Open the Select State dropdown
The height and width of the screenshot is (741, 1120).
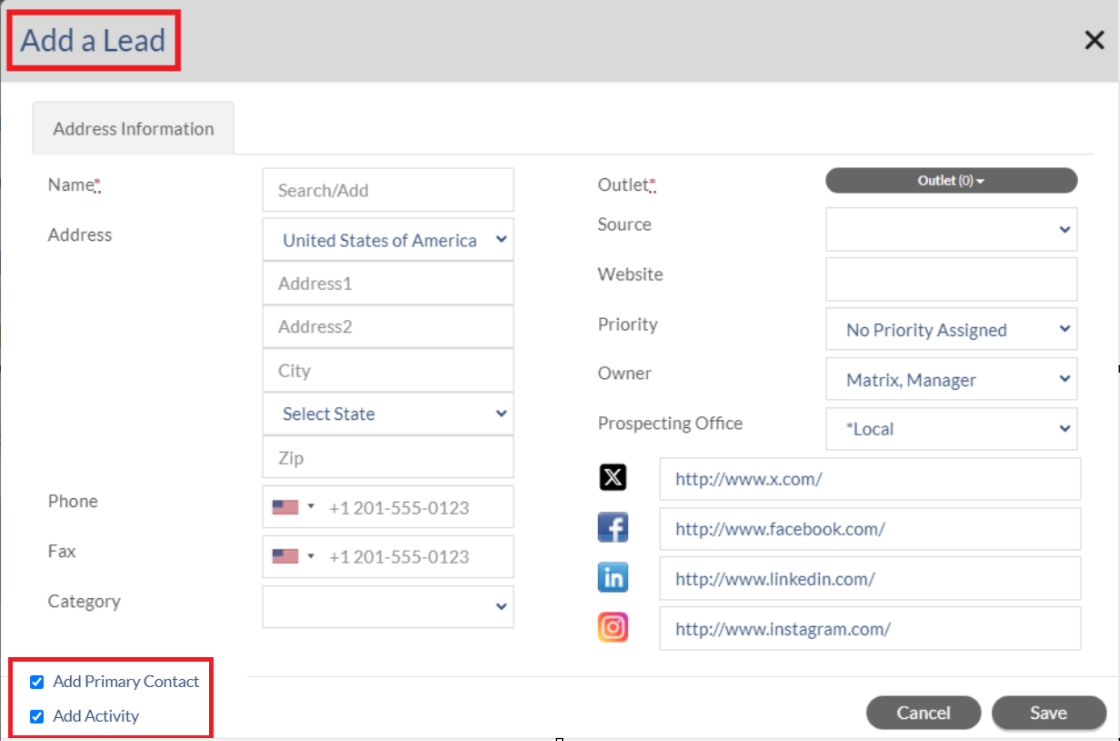tap(388, 414)
